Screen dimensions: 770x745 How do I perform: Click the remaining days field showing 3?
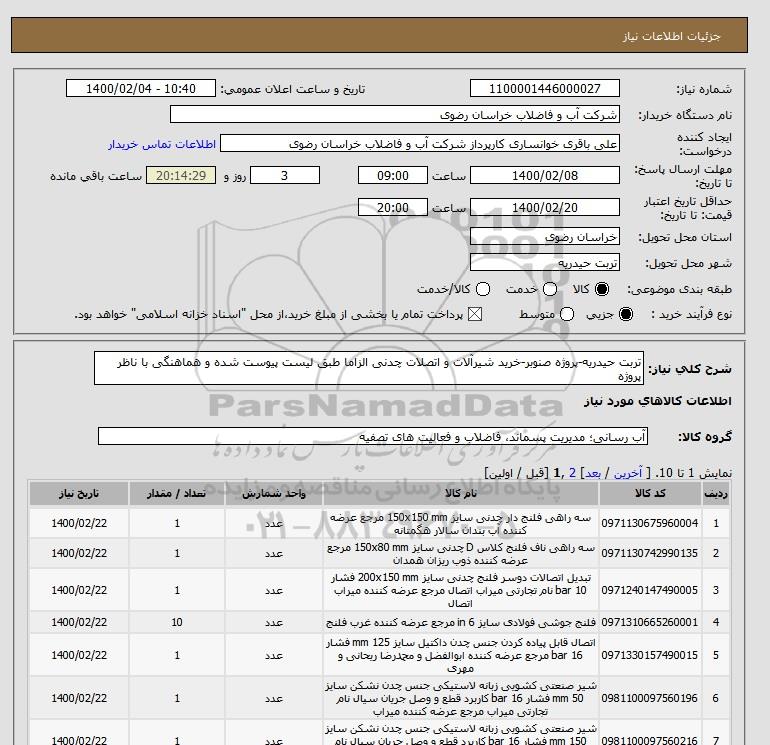(285, 175)
